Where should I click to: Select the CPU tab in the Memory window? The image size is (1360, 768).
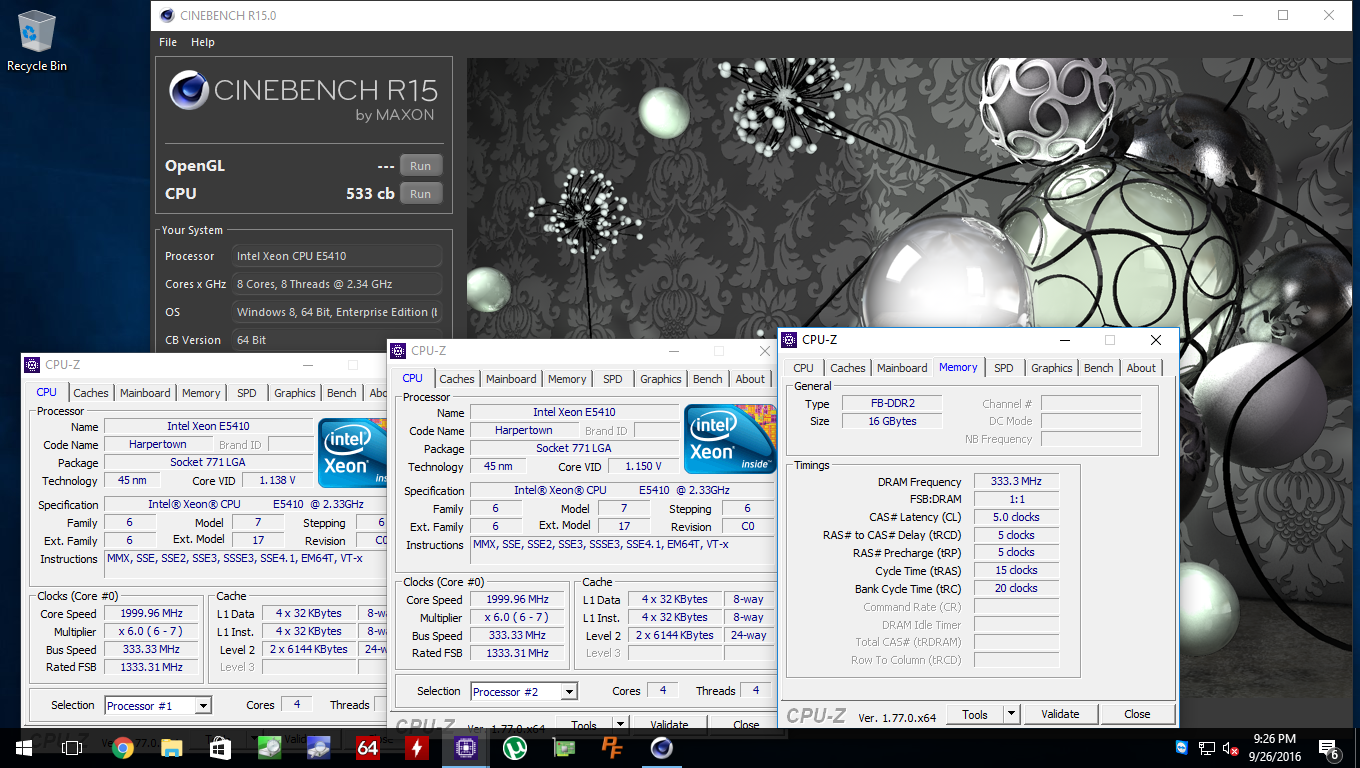(804, 368)
